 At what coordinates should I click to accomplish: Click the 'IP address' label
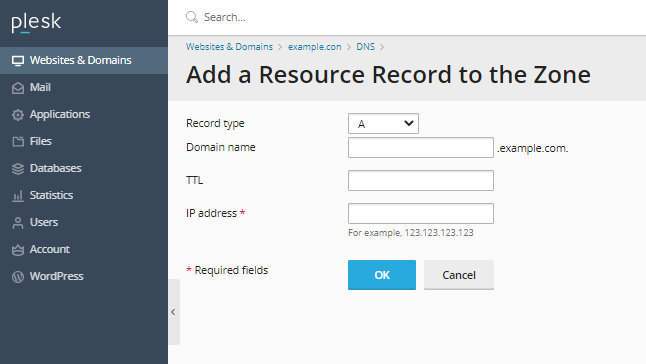coord(211,213)
